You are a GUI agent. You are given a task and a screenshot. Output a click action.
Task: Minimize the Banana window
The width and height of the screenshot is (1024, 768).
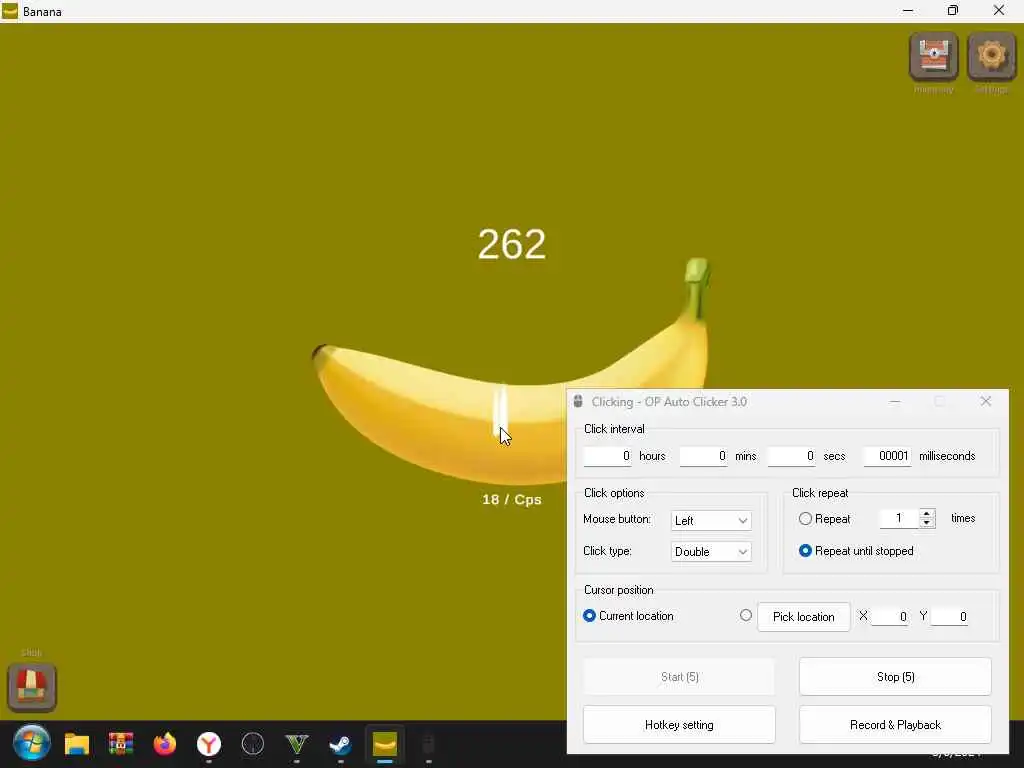(x=908, y=10)
